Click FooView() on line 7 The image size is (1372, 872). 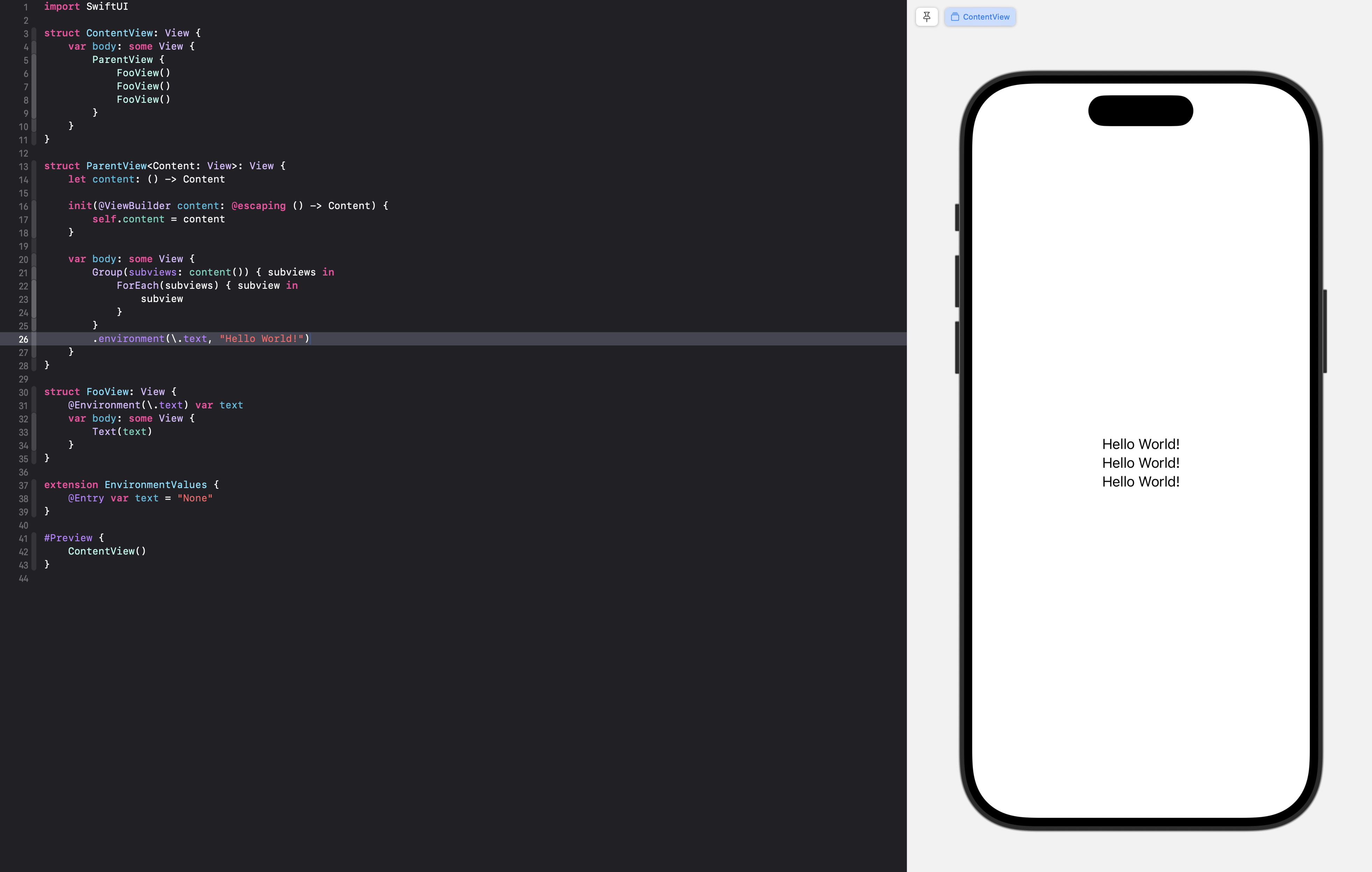[144, 86]
